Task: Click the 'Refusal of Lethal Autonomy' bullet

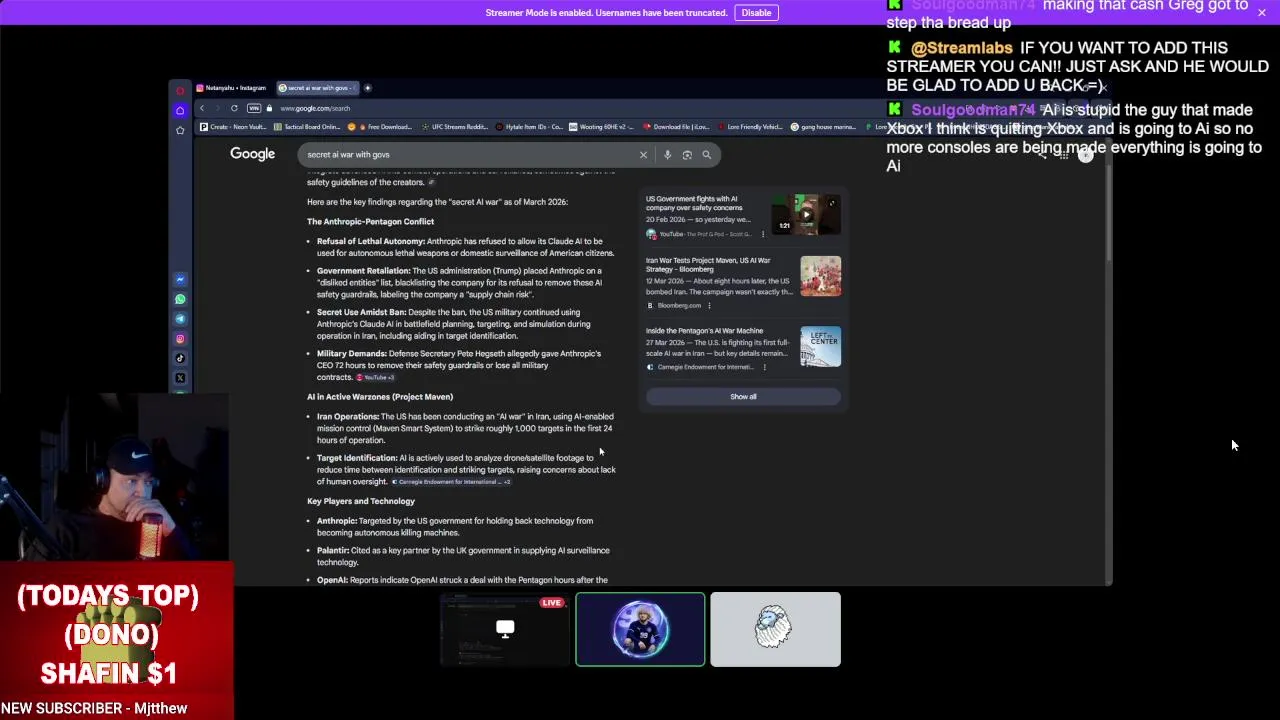Action: tap(465, 247)
